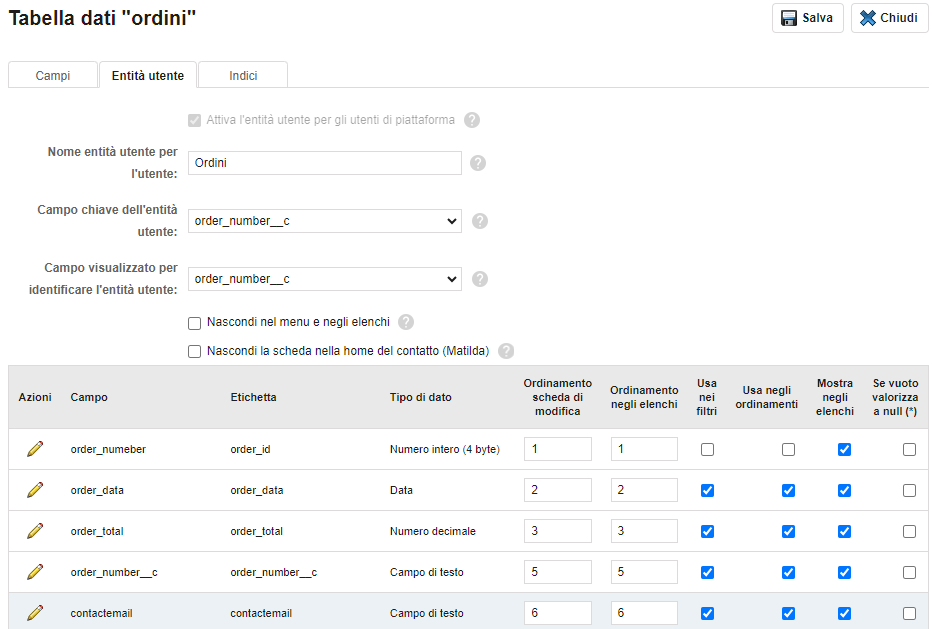
Task: Uncheck Mostra negli elenchi for order_total
Action: pos(844,531)
